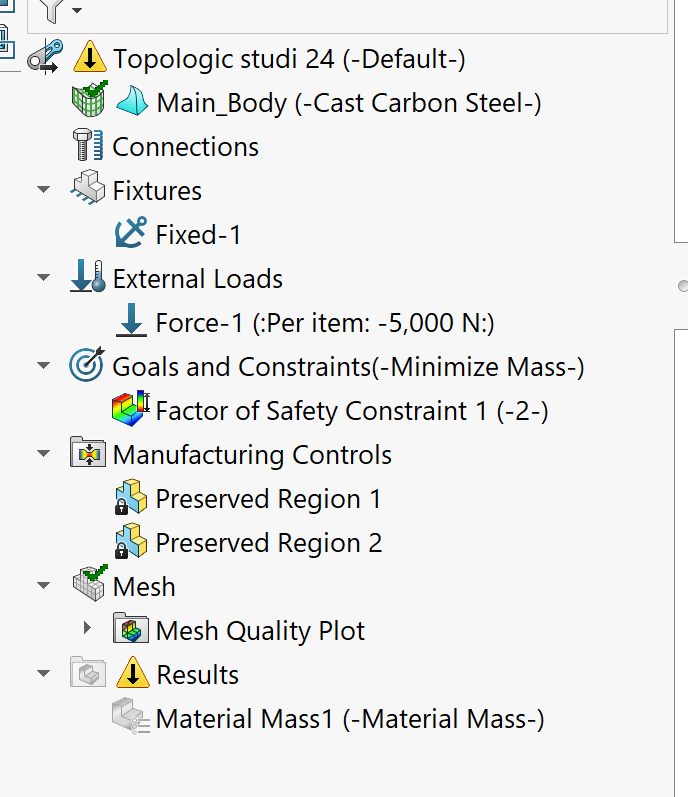Click the Mesh Quality Plot folder icon
Screen dimensions: 688x797
(131, 631)
